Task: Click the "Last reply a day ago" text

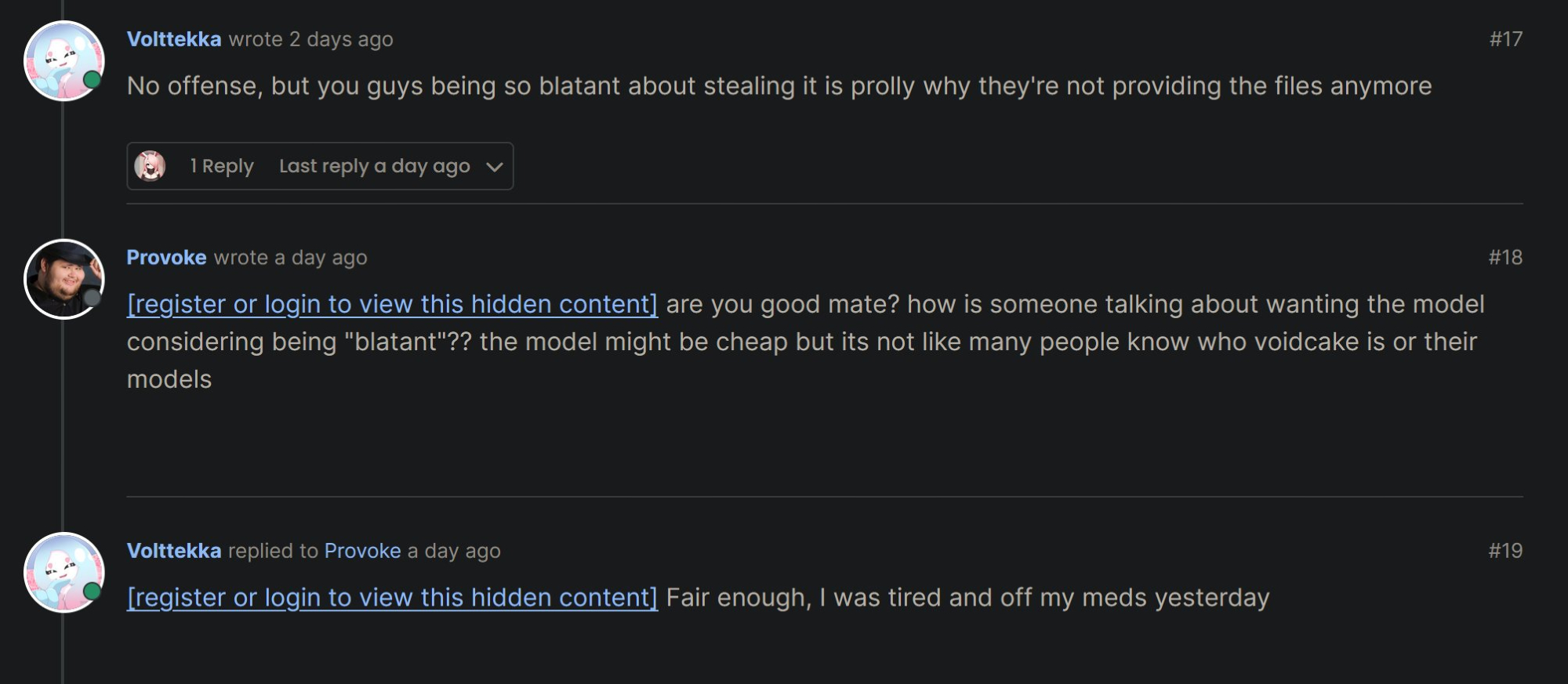Action: tap(374, 166)
